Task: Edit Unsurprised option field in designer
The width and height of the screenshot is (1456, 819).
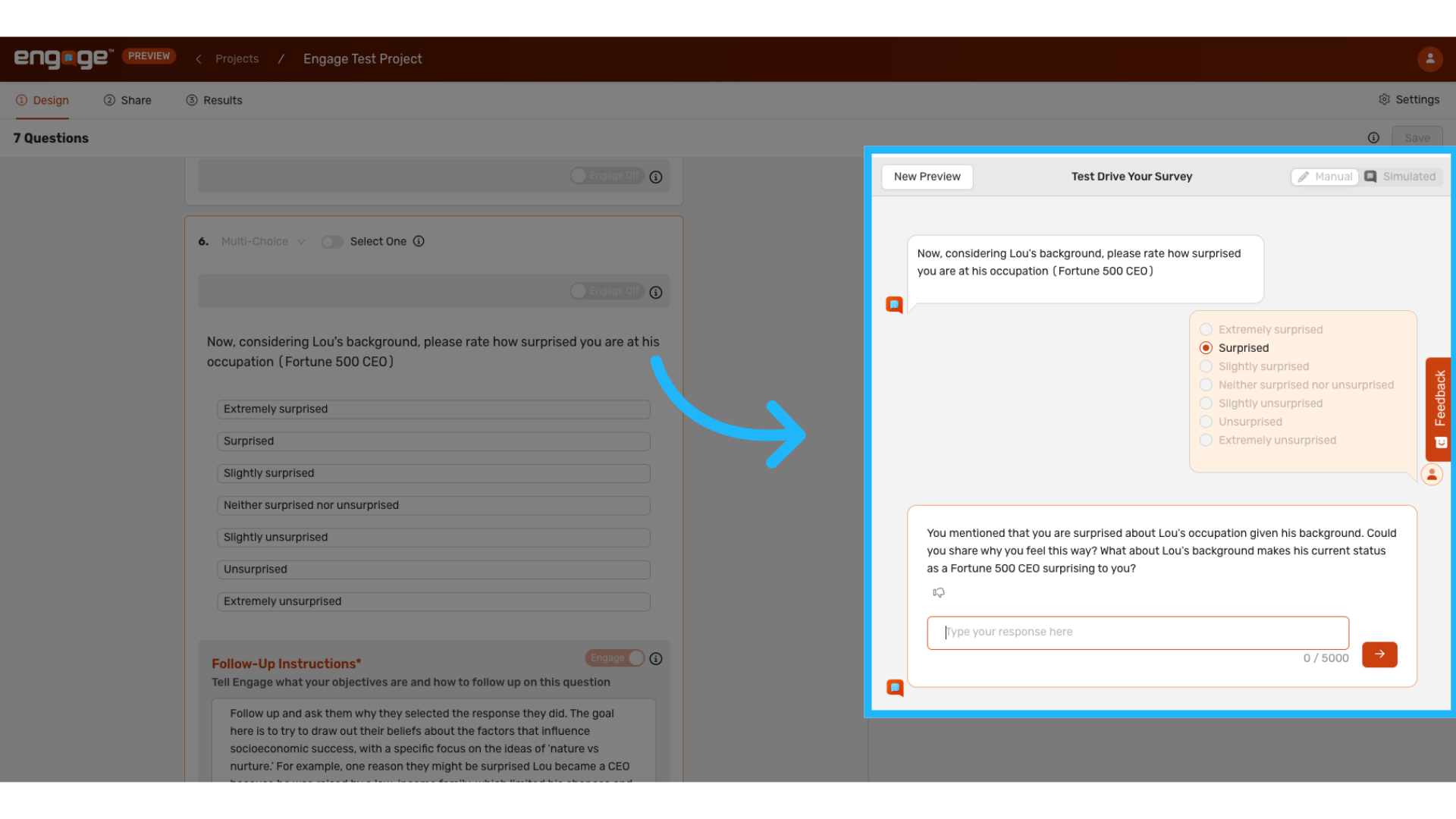Action: 434,570
